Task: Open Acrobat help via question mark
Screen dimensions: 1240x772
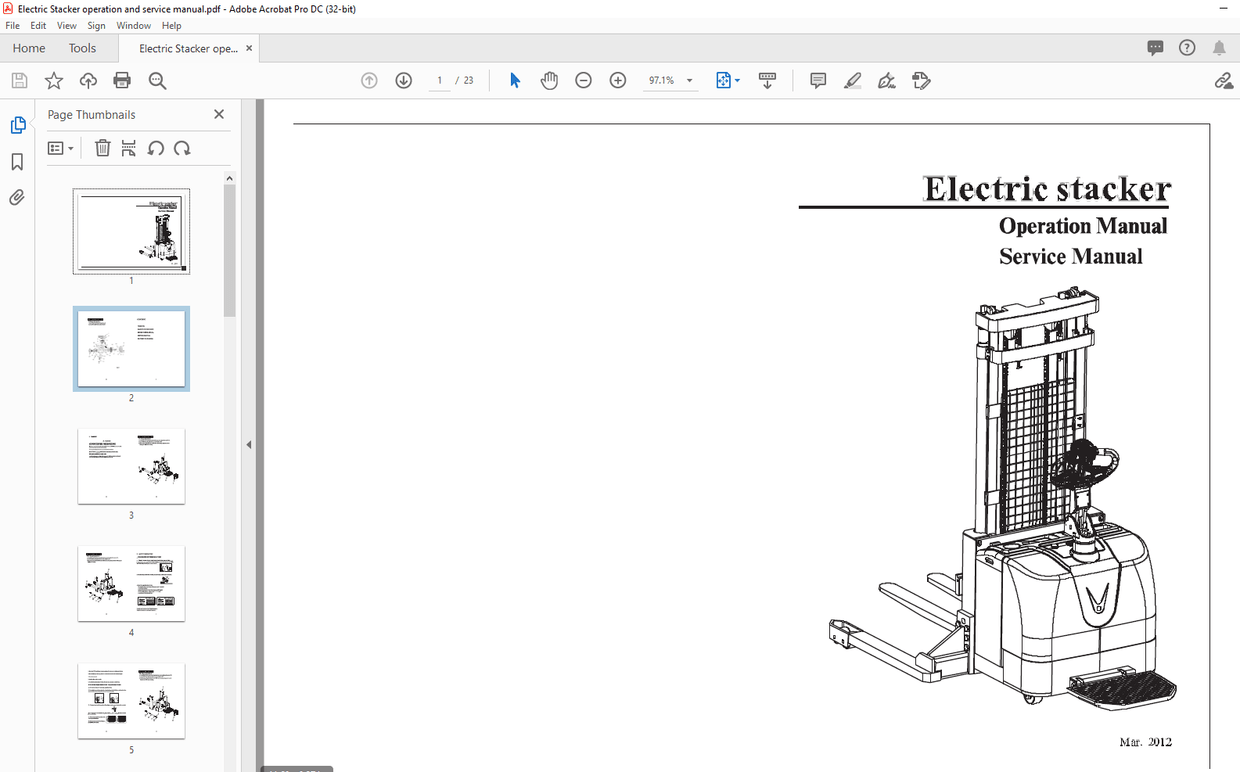Action: coord(1187,47)
